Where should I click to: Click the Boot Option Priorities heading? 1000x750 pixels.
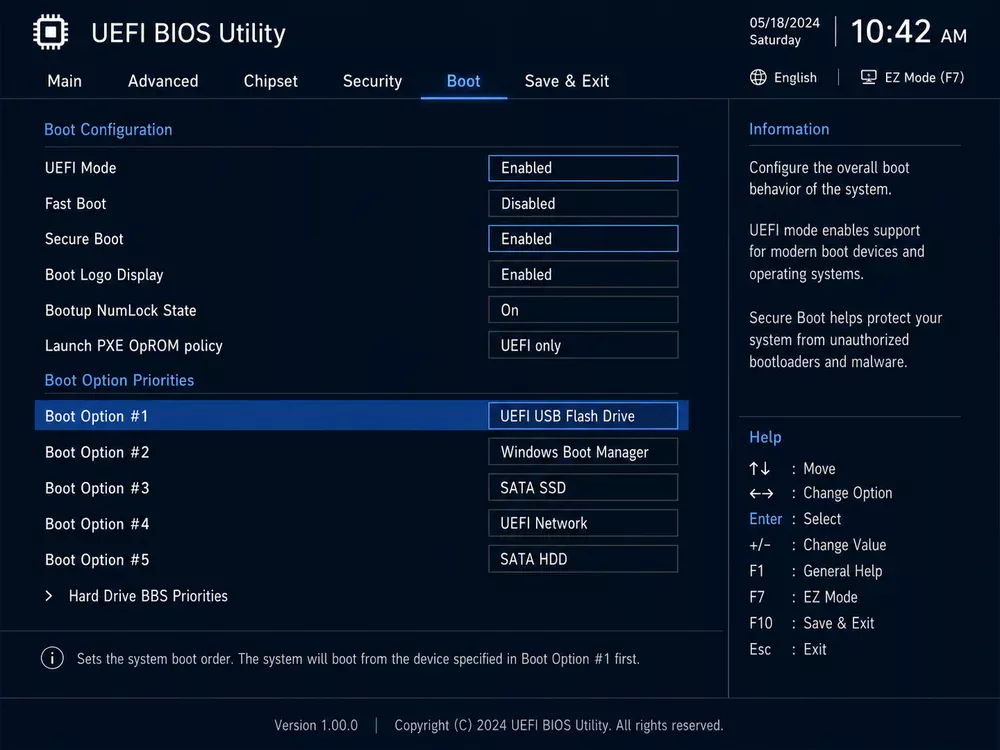(119, 380)
